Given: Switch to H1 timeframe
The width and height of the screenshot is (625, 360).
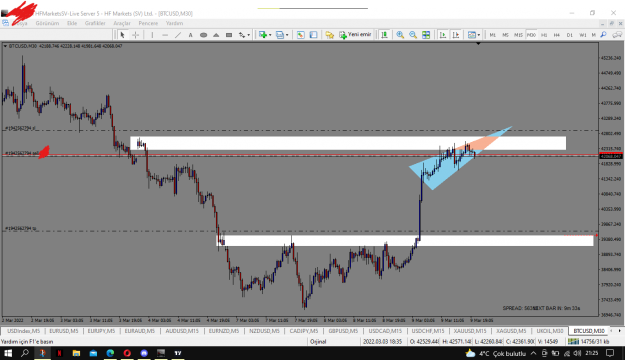Looking at the screenshot, I should [x=544, y=35].
